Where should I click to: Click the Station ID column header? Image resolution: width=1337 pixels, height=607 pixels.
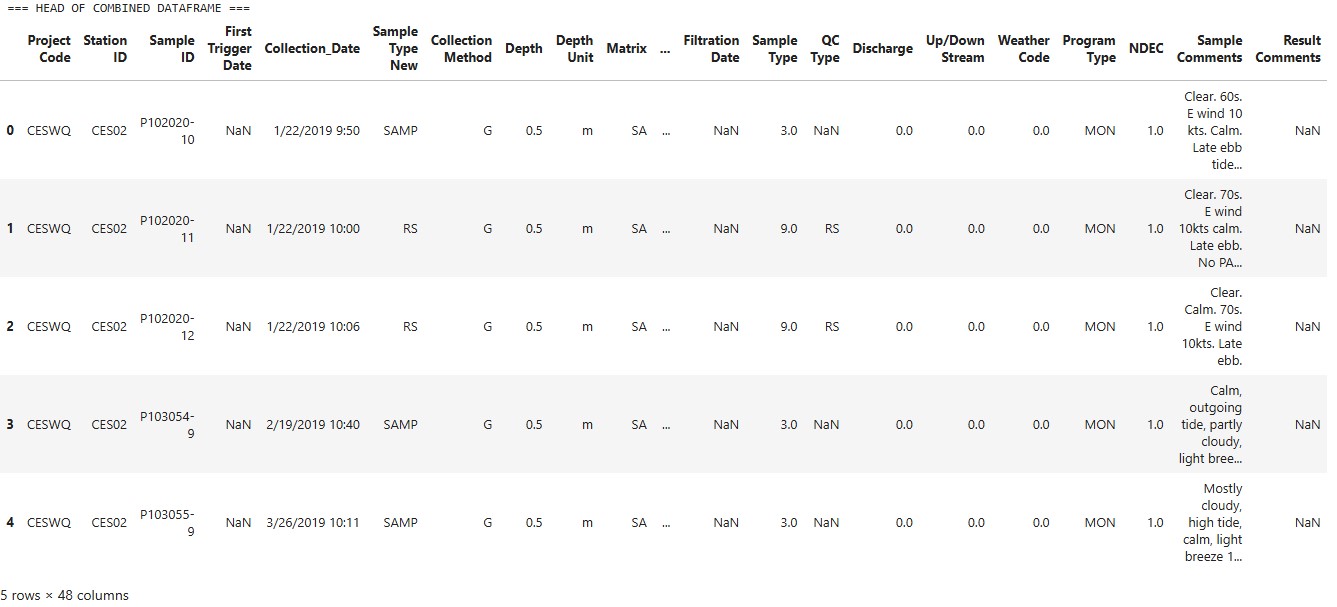point(105,49)
